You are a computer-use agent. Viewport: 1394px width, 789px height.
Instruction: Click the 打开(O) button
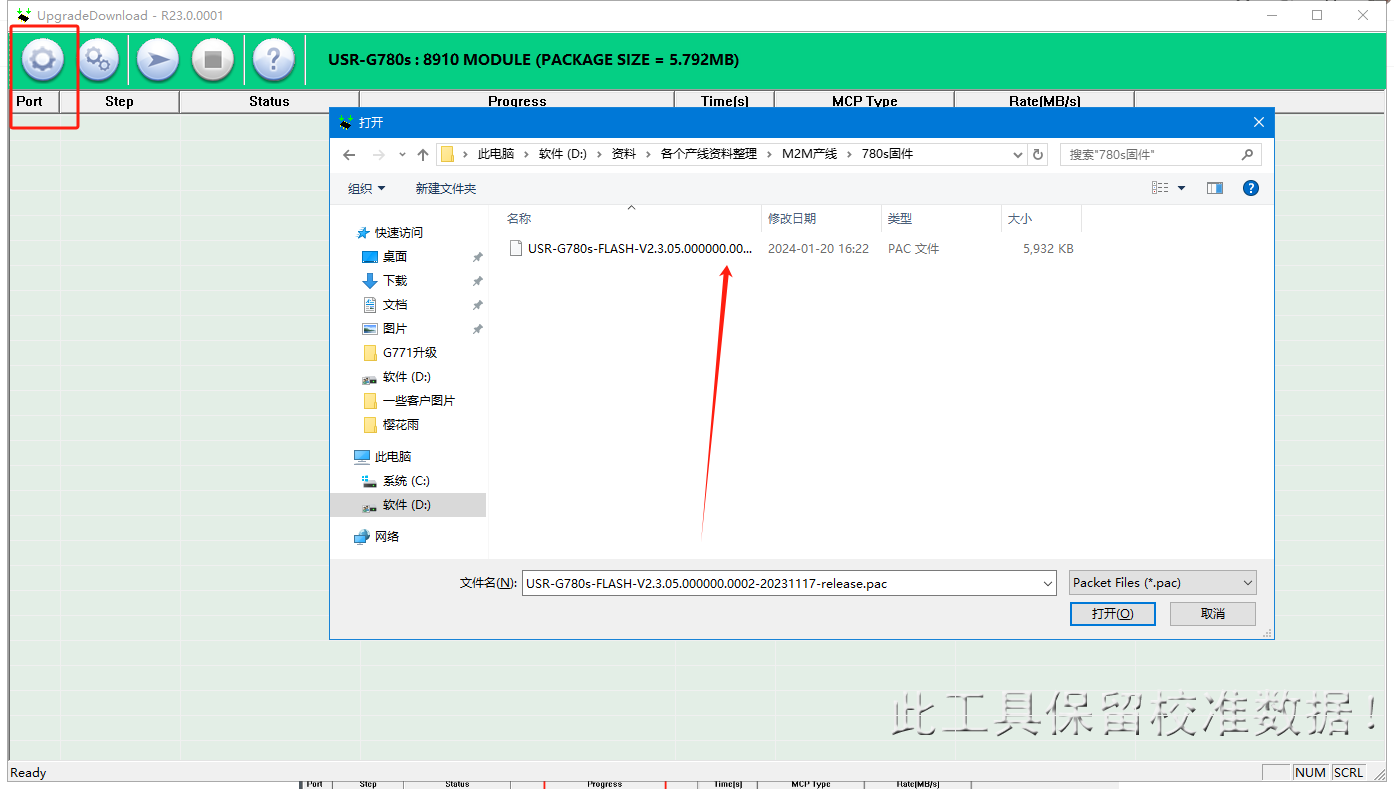pos(1112,614)
